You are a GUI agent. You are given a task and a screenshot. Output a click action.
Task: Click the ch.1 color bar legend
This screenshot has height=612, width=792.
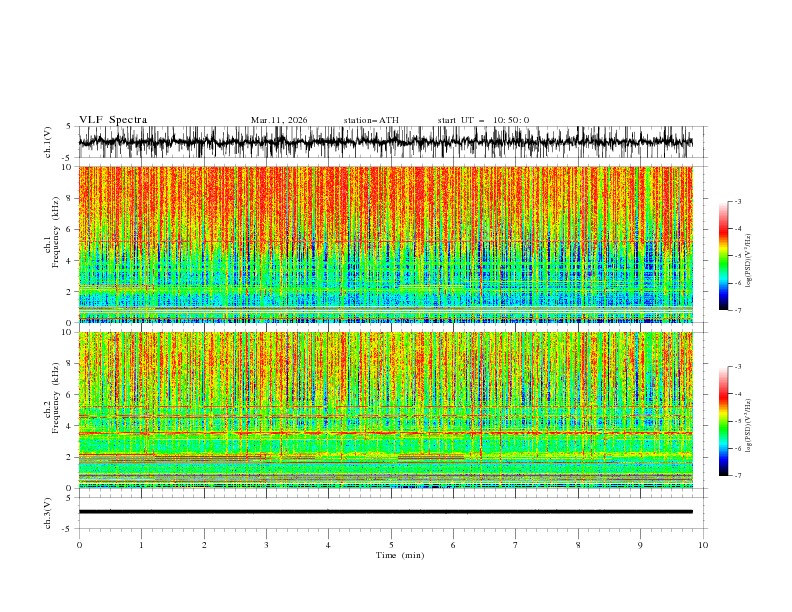tap(723, 256)
